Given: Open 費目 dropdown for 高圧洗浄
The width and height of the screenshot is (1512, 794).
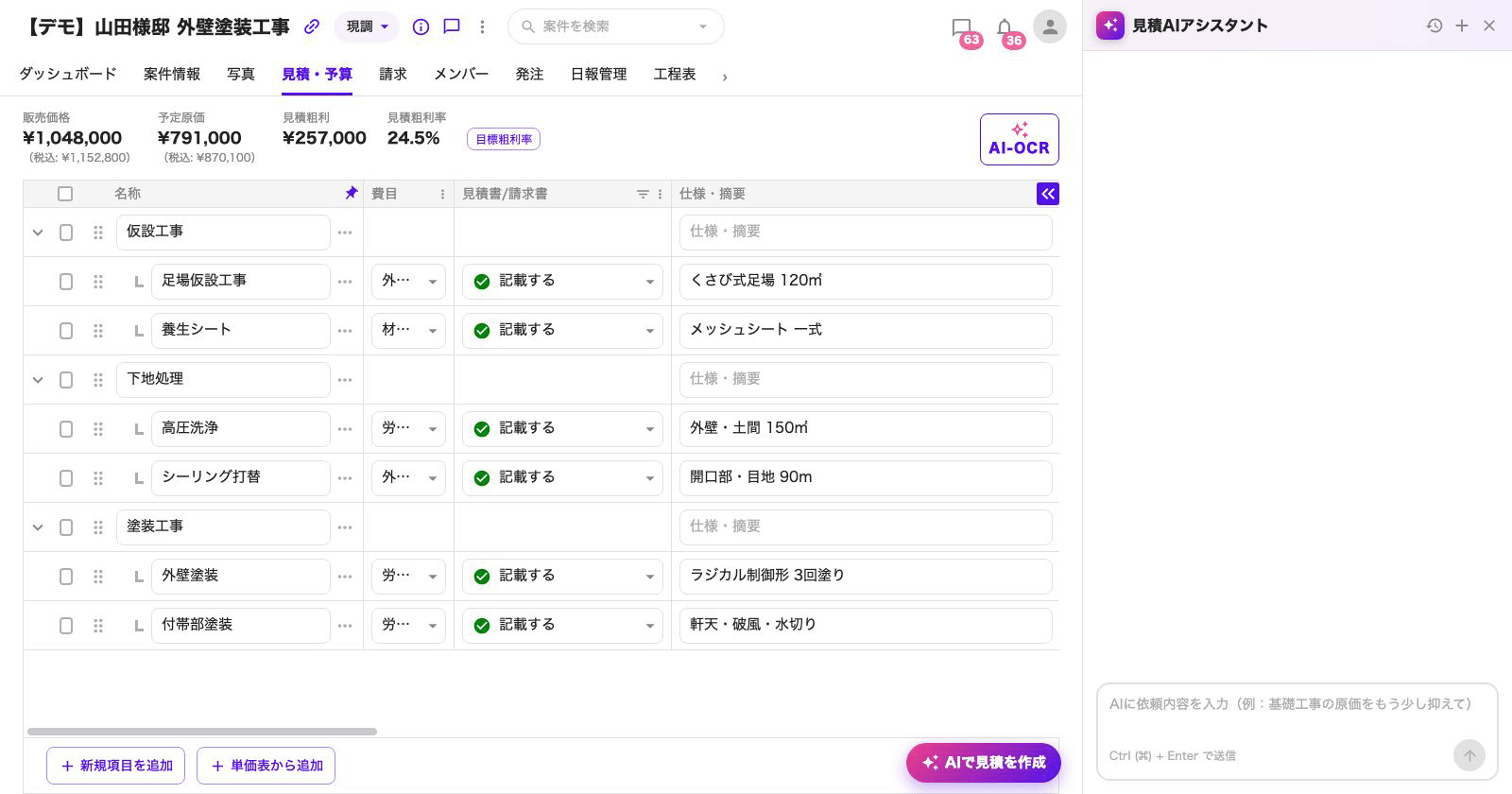Looking at the screenshot, I should (x=408, y=429).
